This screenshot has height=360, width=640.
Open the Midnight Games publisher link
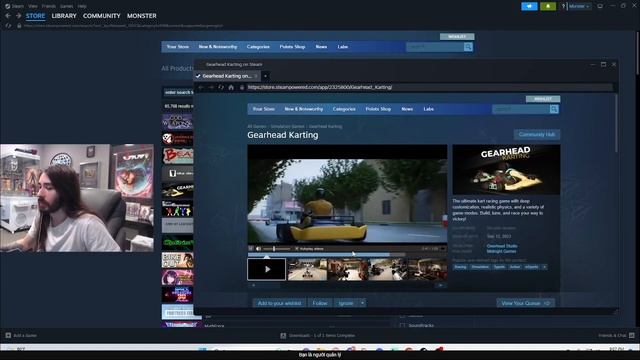pyautogui.click(x=501, y=251)
